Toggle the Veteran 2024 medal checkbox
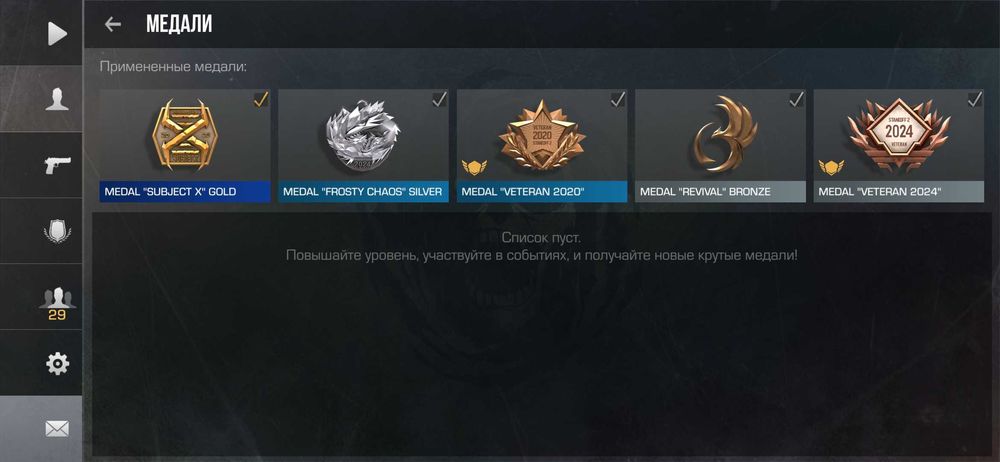The width and height of the screenshot is (1000, 462). [x=975, y=100]
